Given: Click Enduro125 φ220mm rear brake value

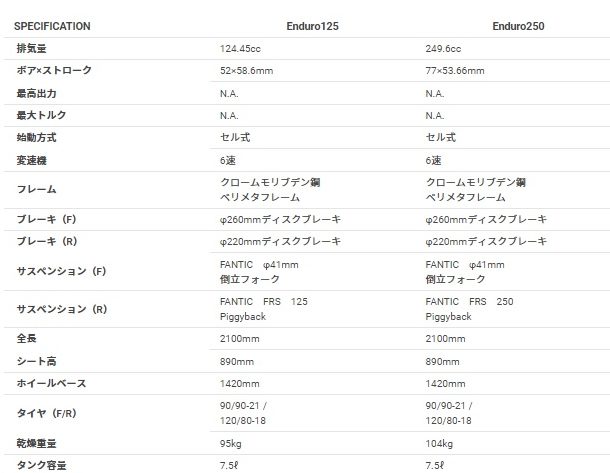Looking at the screenshot, I should click(x=280, y=242).
